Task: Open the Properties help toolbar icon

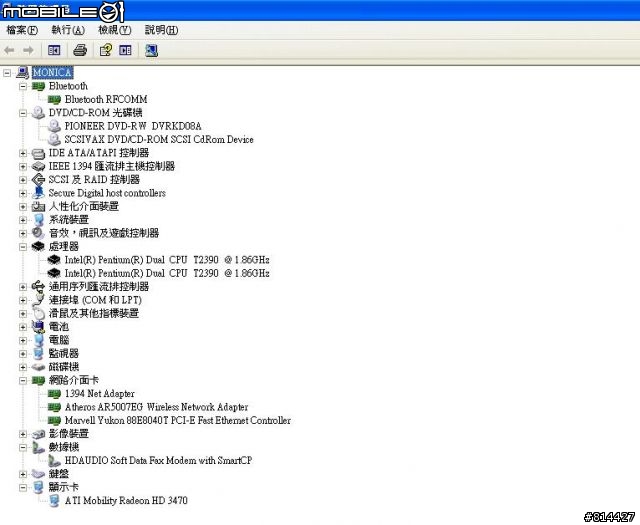Action: pos(106,50)
